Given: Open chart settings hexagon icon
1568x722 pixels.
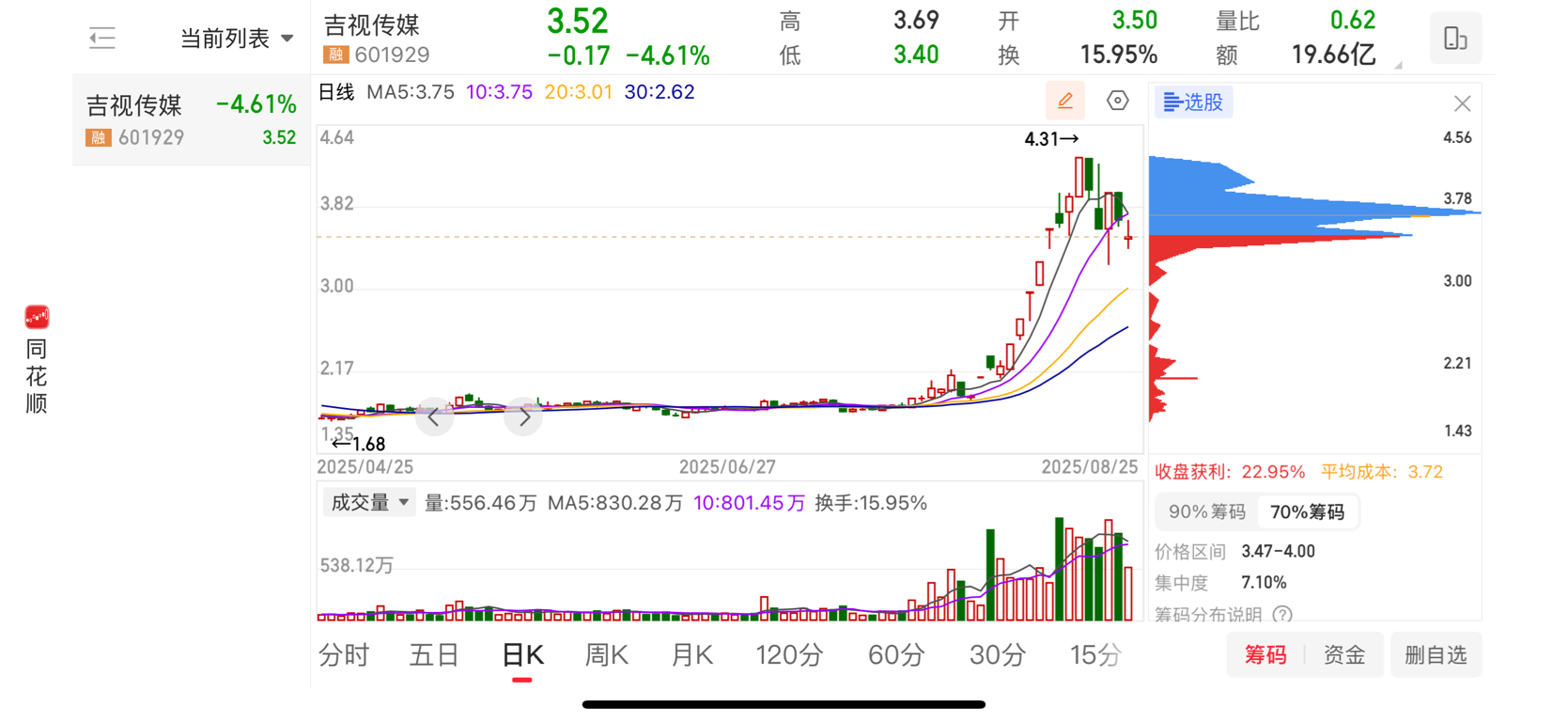Looking at the screenshot, I should click(x=1117, y=101).
